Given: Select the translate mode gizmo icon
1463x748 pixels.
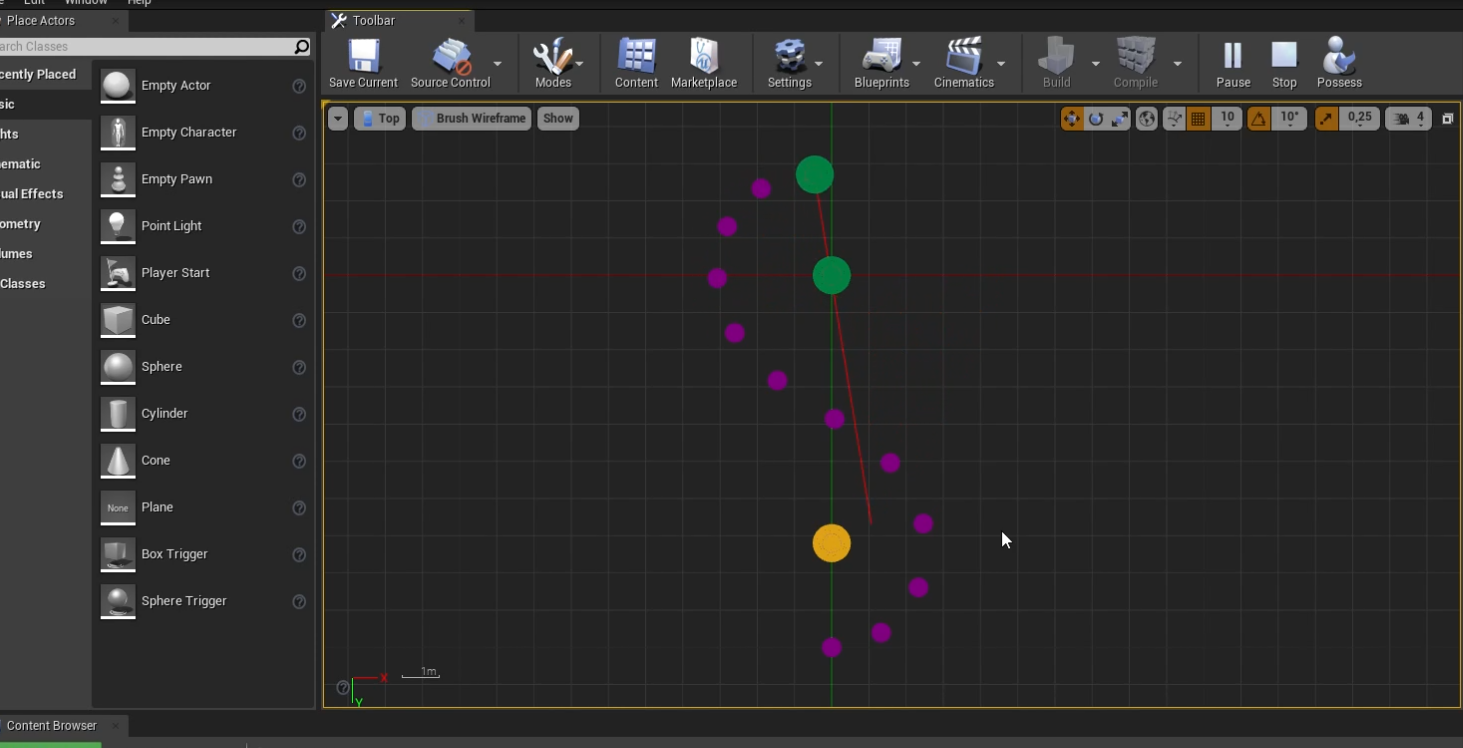Looking at the screenshot, I should pos(1072,119).
